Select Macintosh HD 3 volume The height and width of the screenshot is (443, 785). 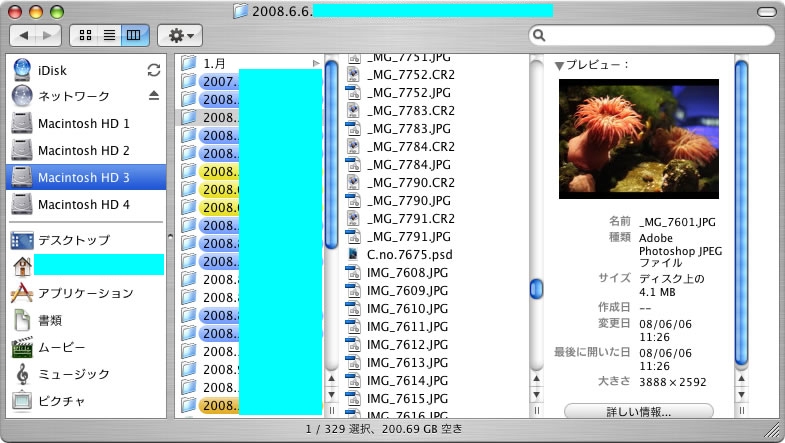click(86, 177)
